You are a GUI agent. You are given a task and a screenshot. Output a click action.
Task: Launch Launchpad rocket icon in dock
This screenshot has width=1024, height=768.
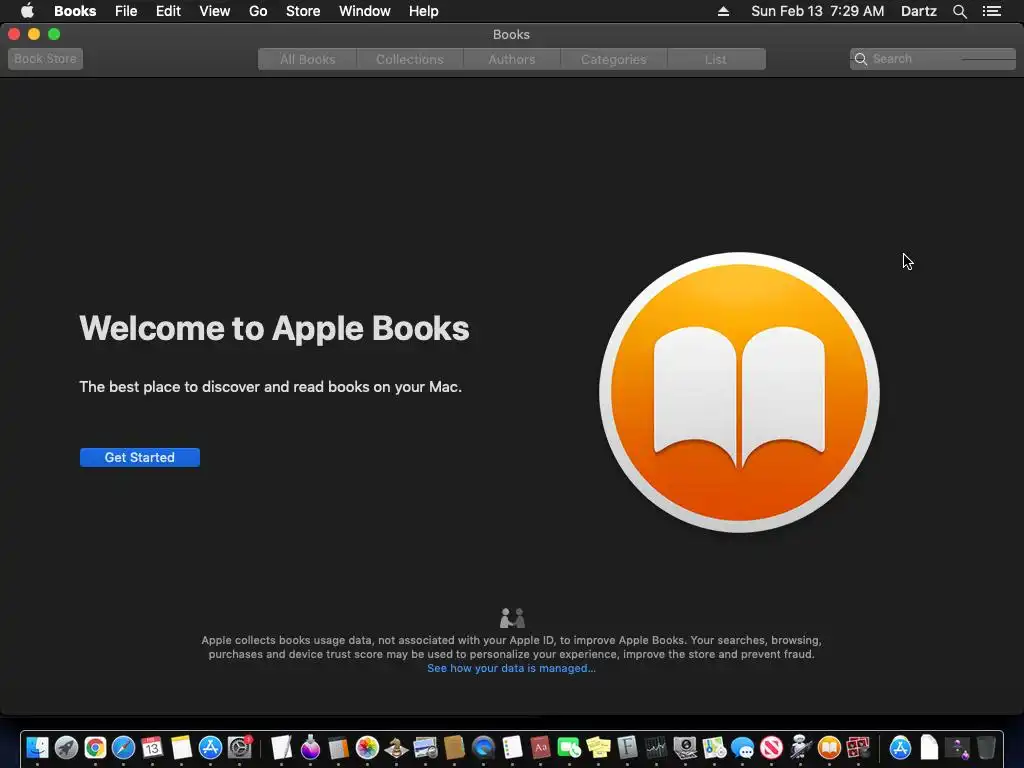click(x=66, y=748)
